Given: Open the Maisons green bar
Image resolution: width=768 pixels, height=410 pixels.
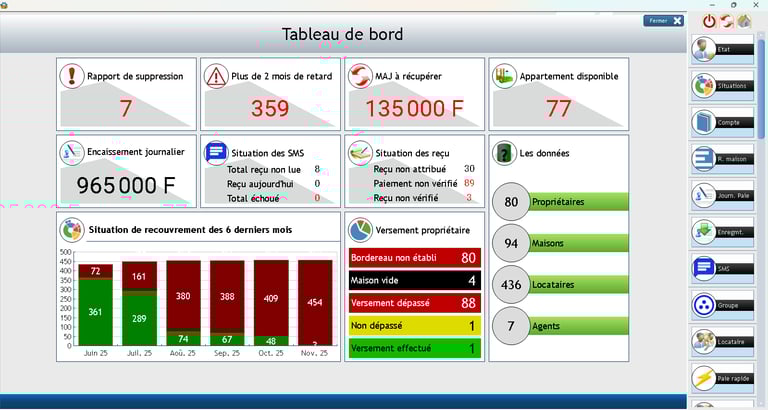Looking at the screenshot, I should [x=578, y=243].
